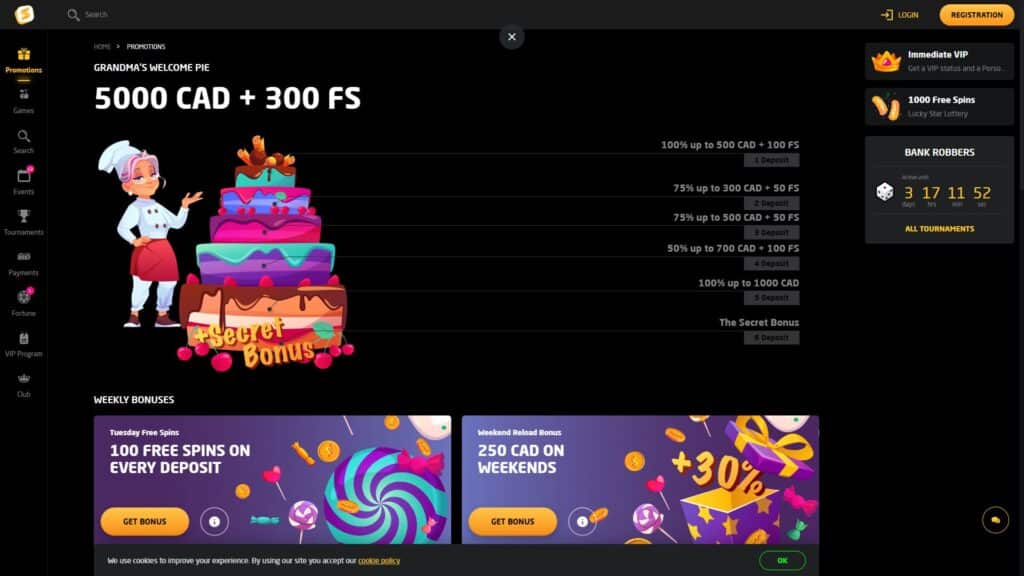Click the Registration button
The image size is (1024, 576).
click(x=976, y=14)
